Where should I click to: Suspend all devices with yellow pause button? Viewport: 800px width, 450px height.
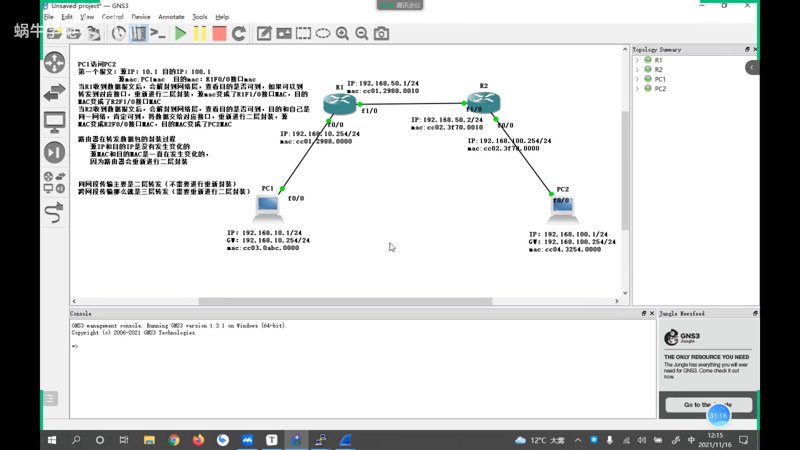point(199,34)
